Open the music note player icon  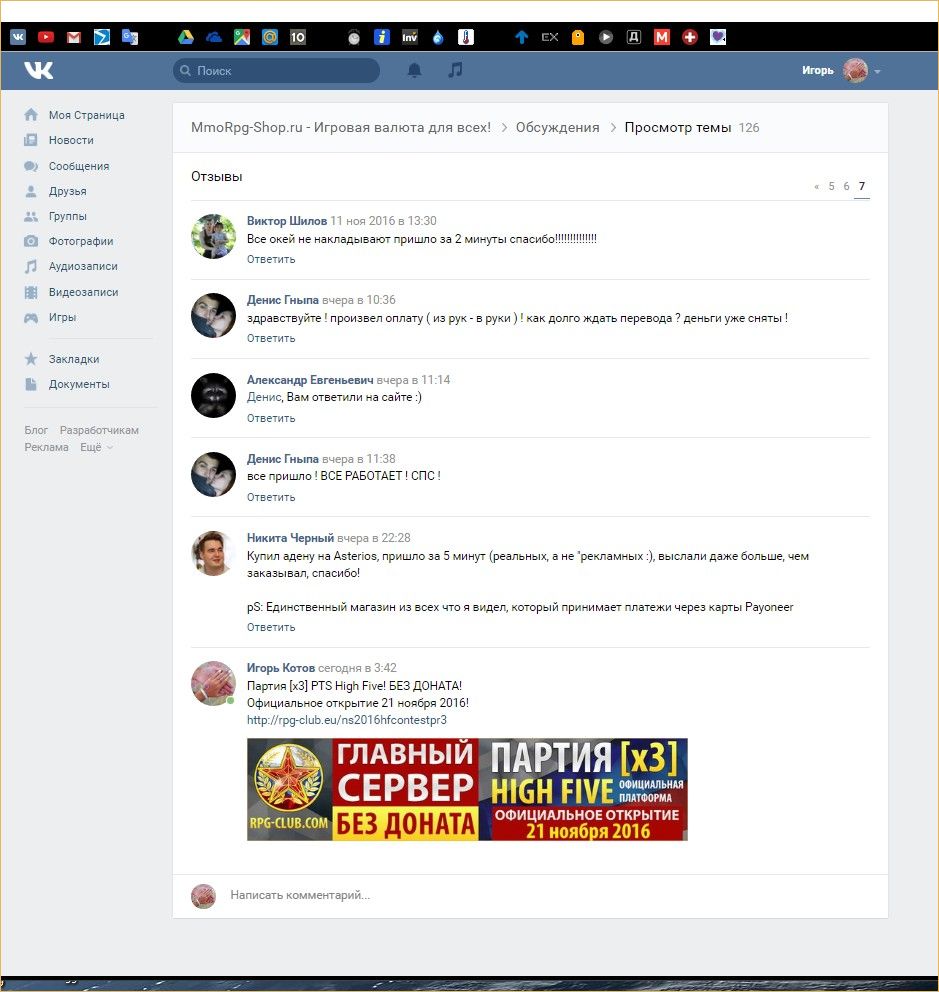[456, 70]
